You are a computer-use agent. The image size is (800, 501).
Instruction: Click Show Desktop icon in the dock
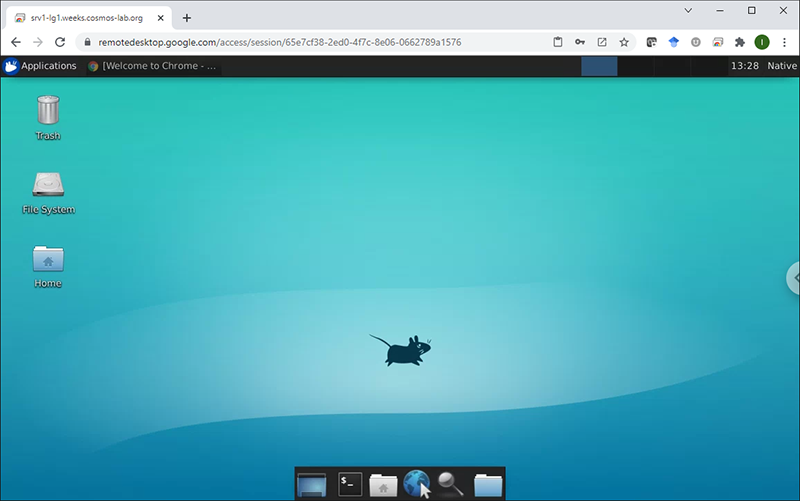click(x=313, y=485)
